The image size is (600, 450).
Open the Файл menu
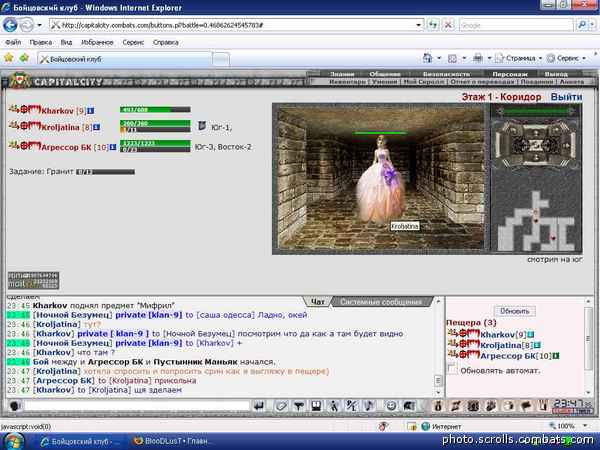(13, 42)
